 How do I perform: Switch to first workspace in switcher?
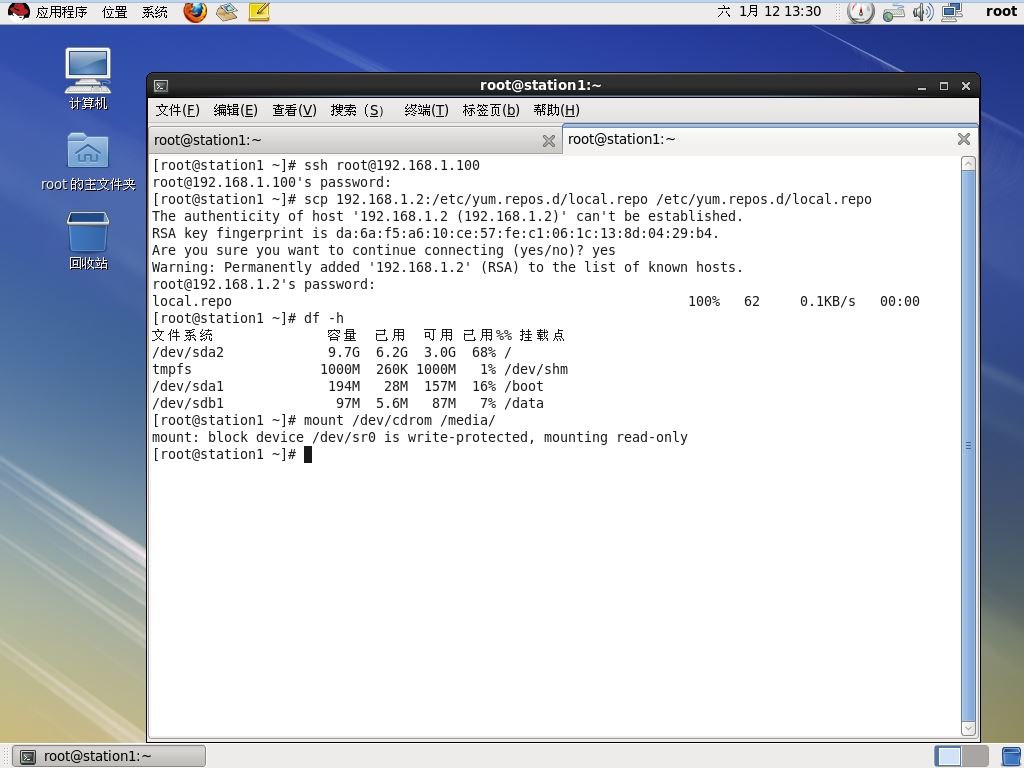[x=948, y=756]
